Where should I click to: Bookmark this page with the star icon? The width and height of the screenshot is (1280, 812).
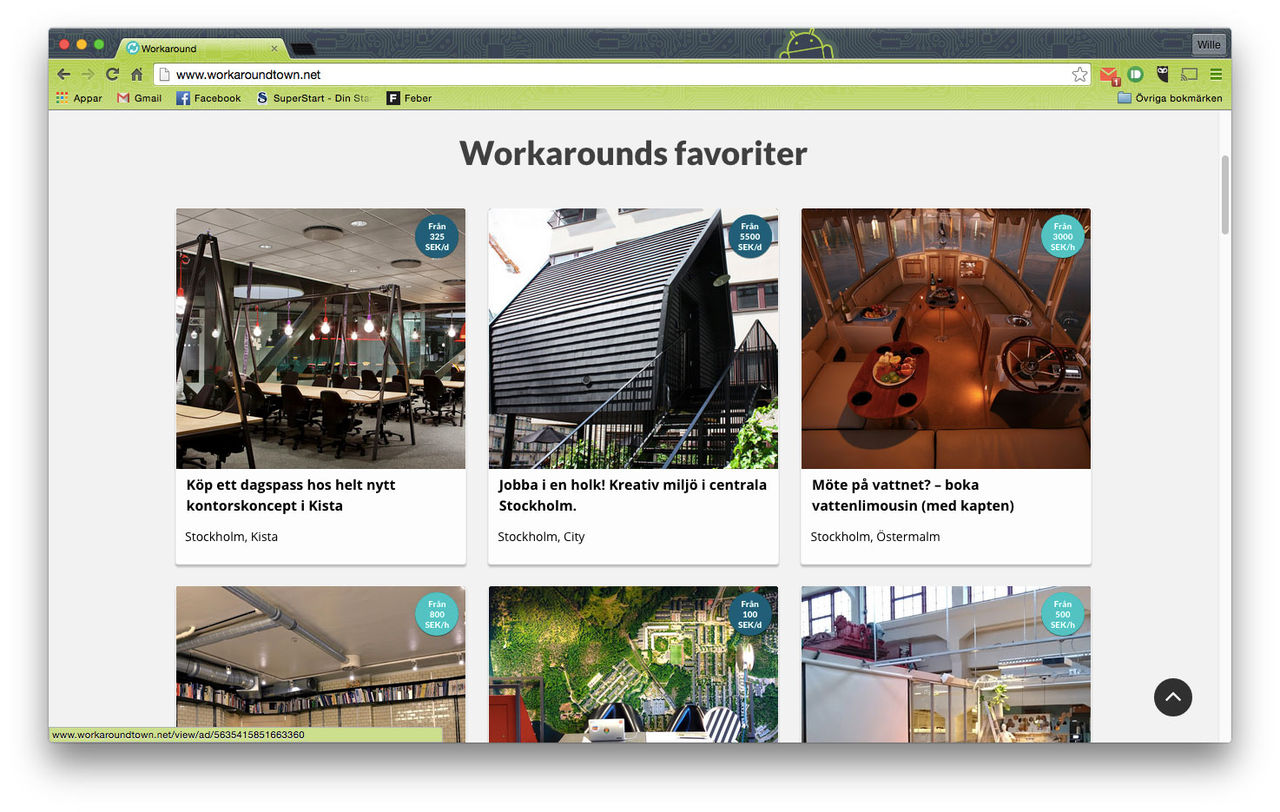pos(1079,74)
